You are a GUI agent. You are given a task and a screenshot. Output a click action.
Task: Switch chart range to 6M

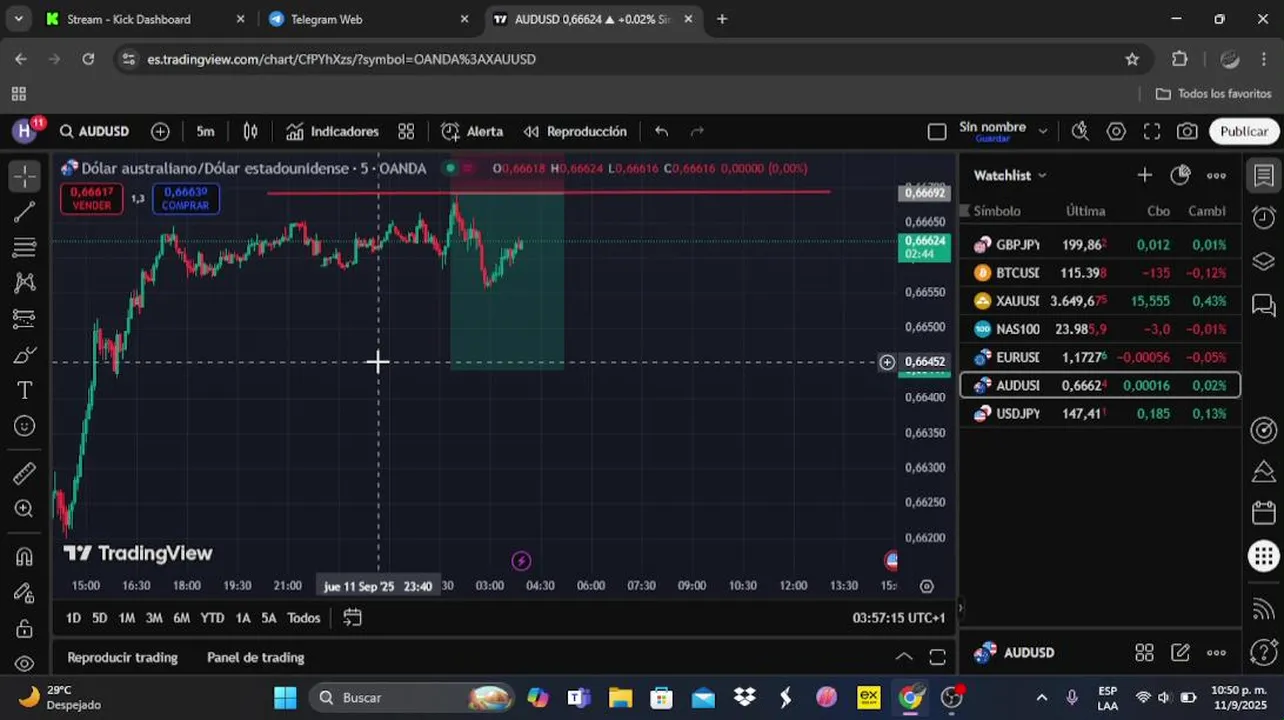click(x=181, y=618)
